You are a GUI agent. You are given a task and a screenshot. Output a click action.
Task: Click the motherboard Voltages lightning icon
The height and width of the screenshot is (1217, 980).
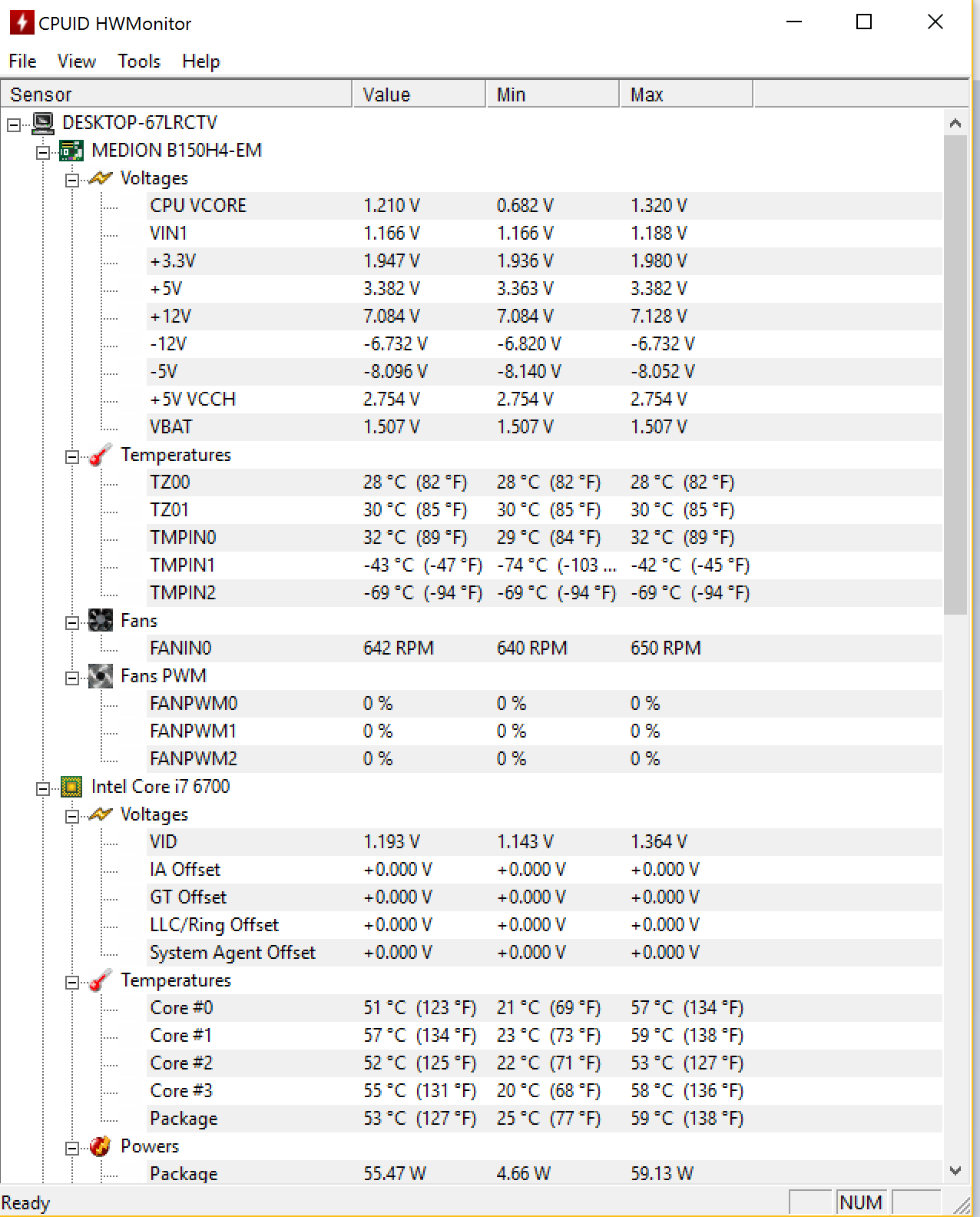(x=101, y=178)
